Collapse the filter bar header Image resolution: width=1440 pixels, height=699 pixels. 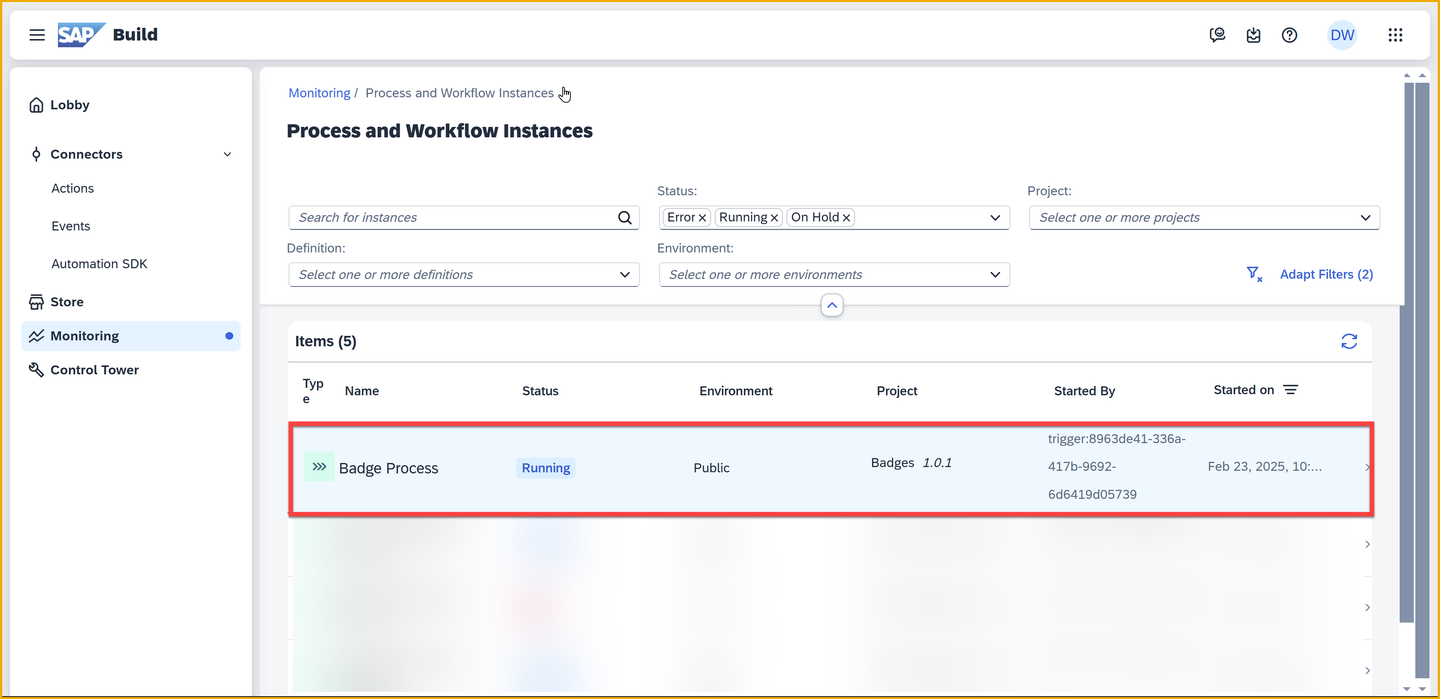(x=832, y=305)
